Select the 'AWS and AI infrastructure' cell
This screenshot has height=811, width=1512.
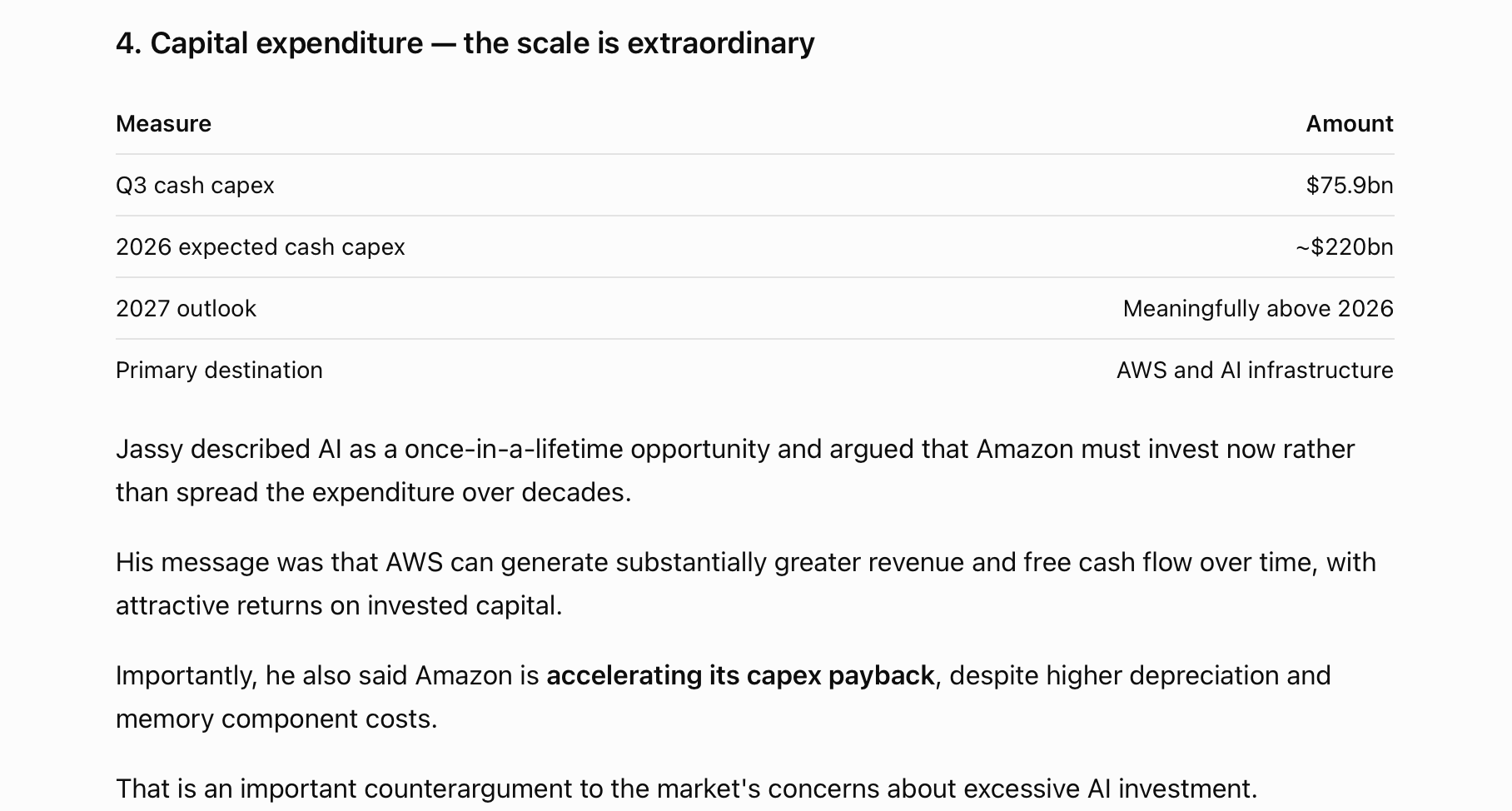1254,370
